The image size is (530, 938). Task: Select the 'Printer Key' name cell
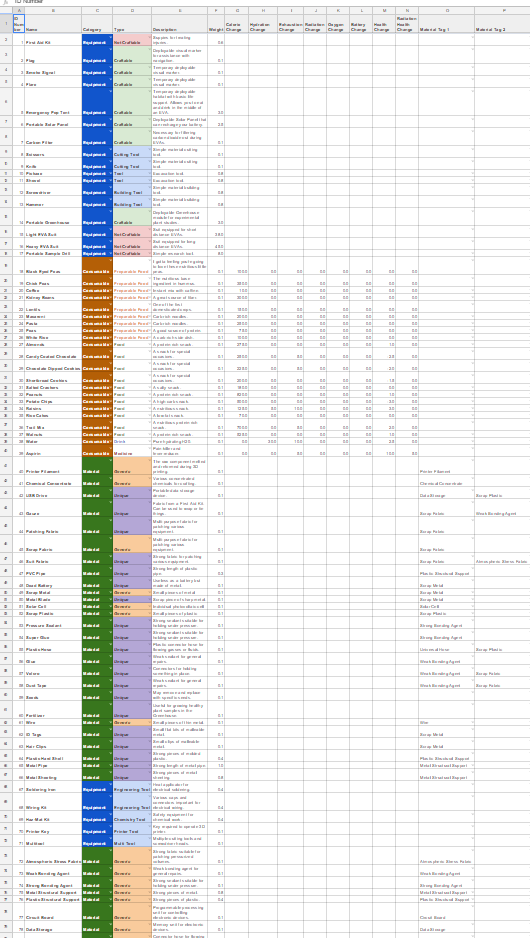pyautogui.click(x=52, y=831)
